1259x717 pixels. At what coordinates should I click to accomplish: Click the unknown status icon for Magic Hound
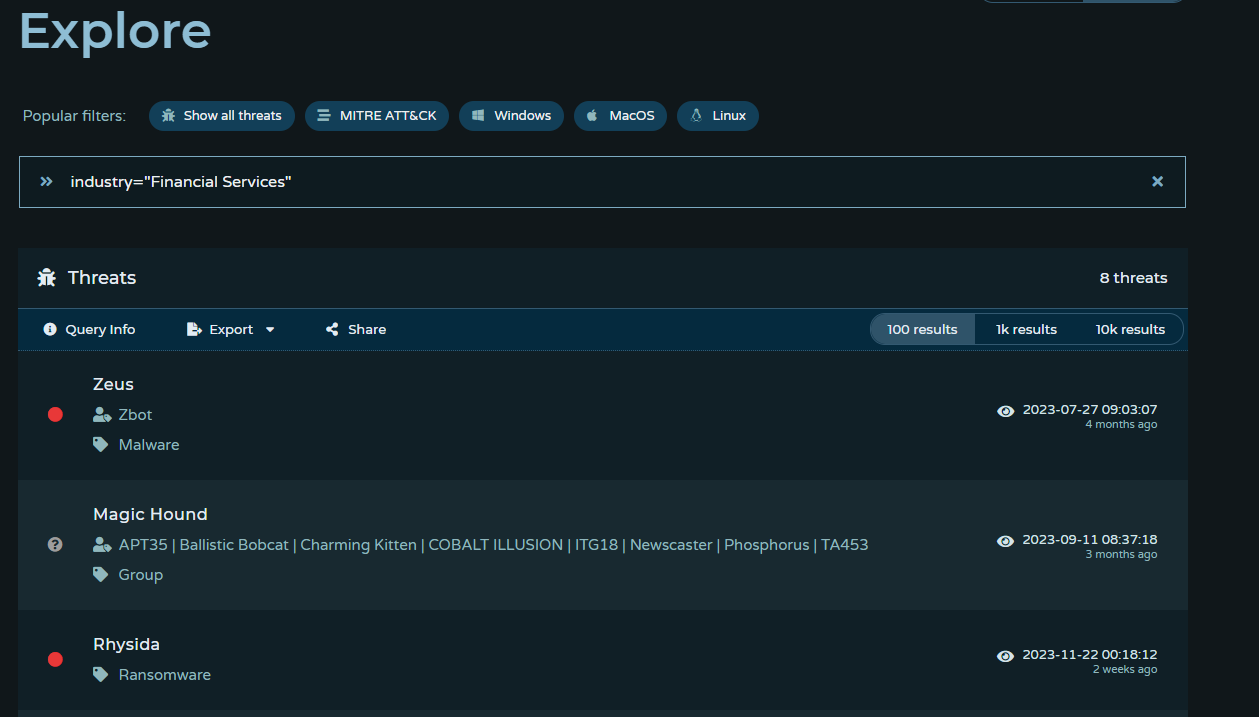(55, 545)
